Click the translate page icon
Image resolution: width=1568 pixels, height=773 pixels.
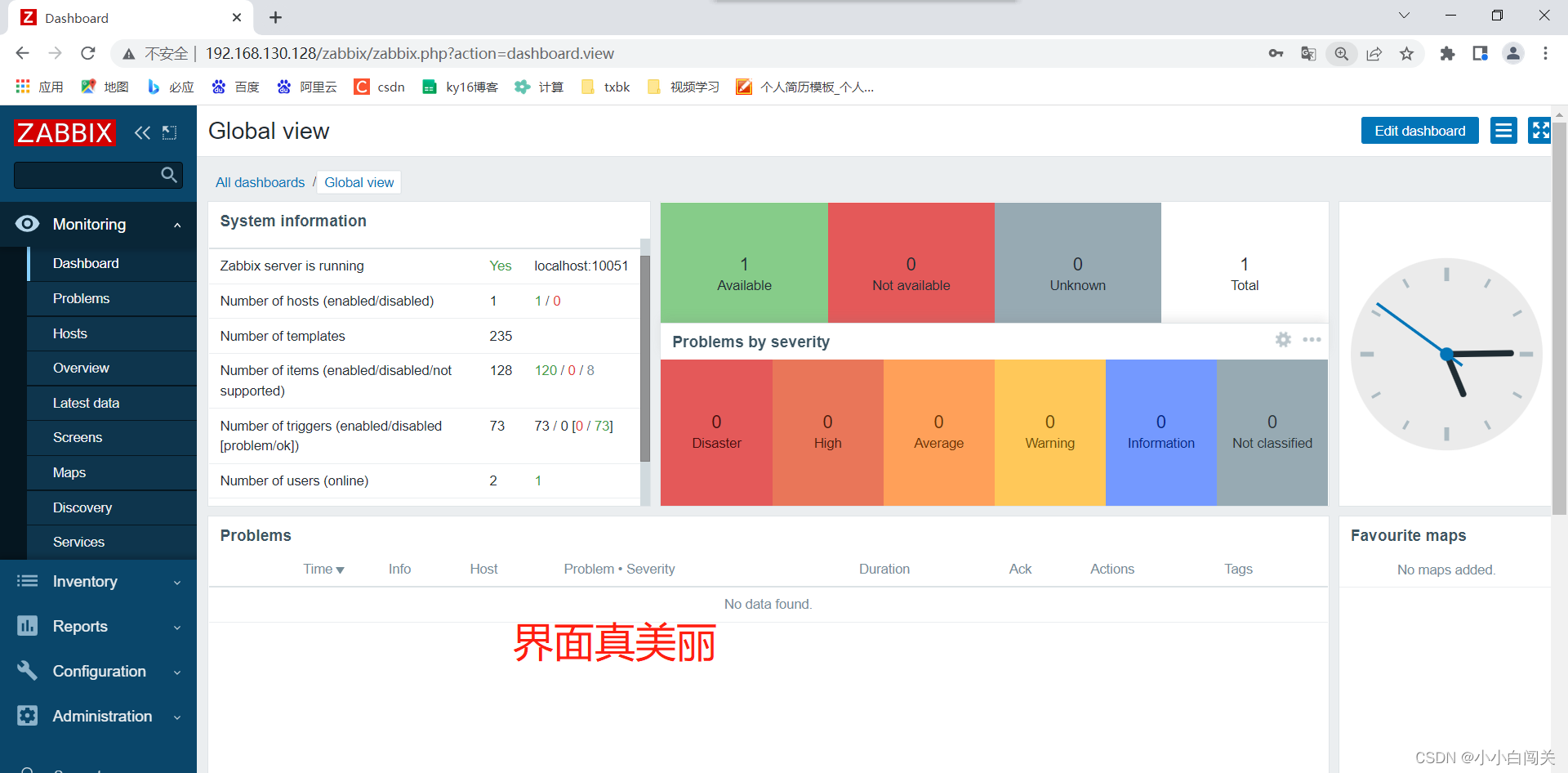click(x=1308, y=53)
